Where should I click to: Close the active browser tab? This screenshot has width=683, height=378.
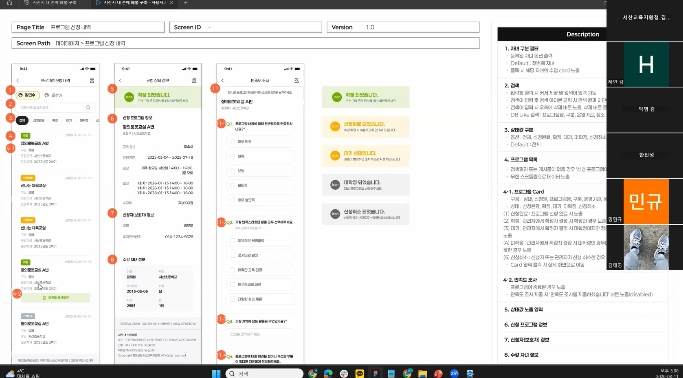coord(171,3)
